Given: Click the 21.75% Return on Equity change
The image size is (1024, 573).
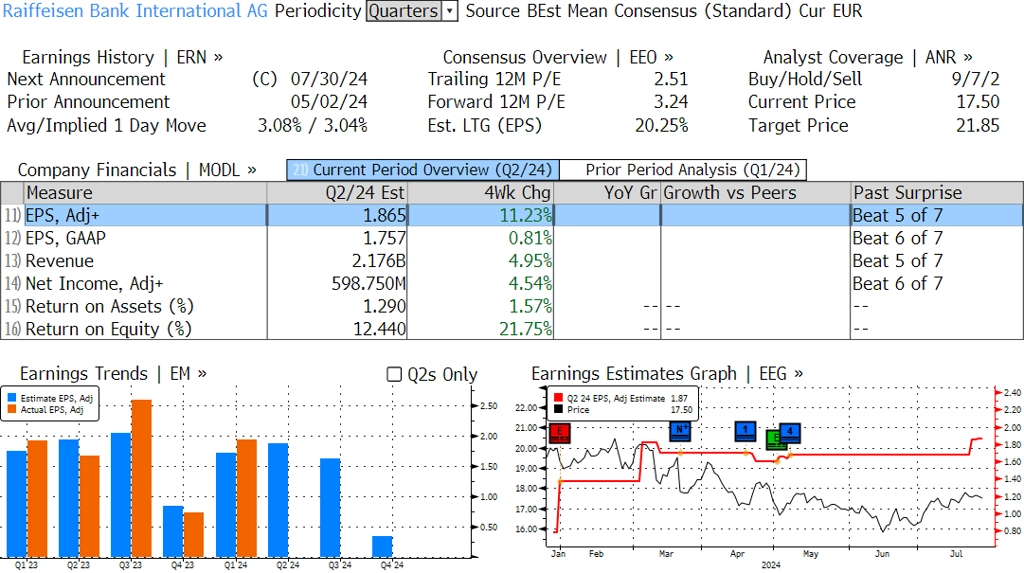Looking at the screenshot, I should 526,329.
